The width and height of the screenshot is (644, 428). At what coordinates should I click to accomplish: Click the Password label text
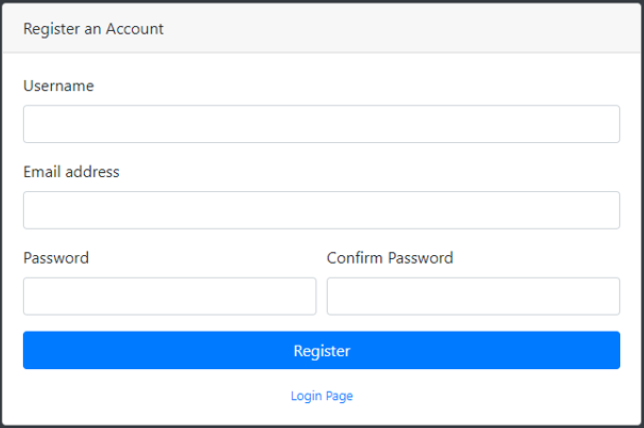pos(56,258)
